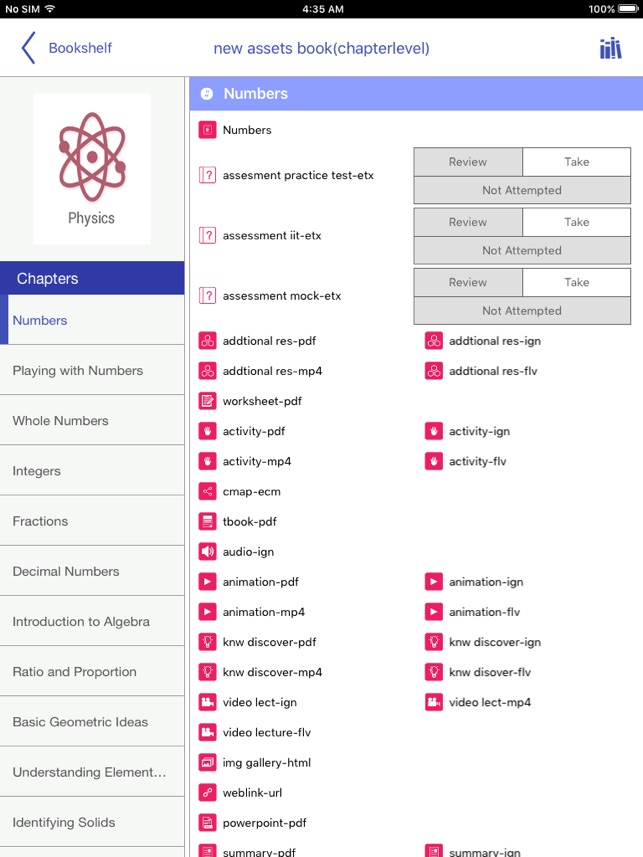Open the worksheet-pdf icon
643x857 pixels.
(x=207, y=401)
